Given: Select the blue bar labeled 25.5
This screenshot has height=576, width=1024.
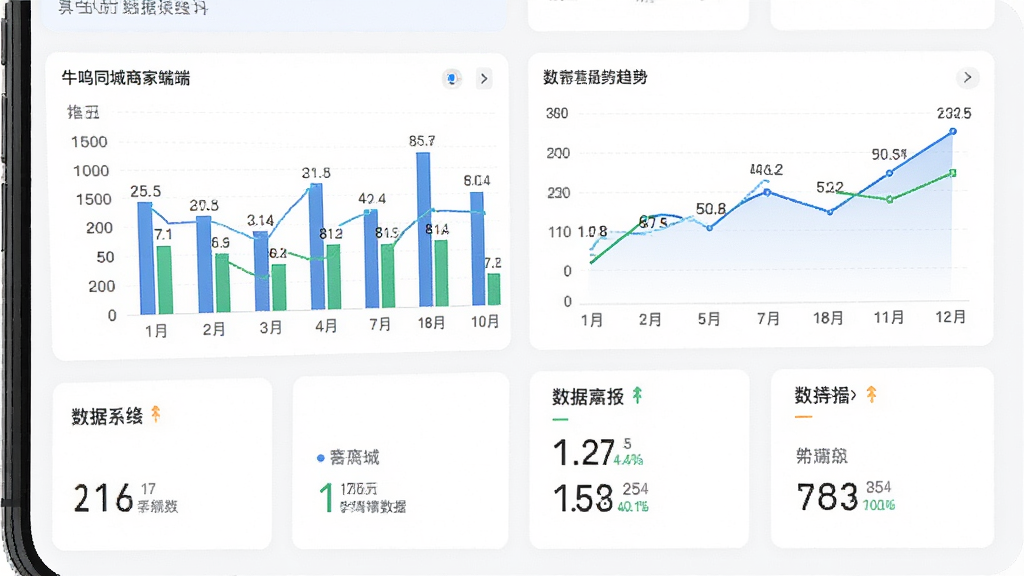Looking at the screenshot, I should pyautogui.click(x=146, y=258).
